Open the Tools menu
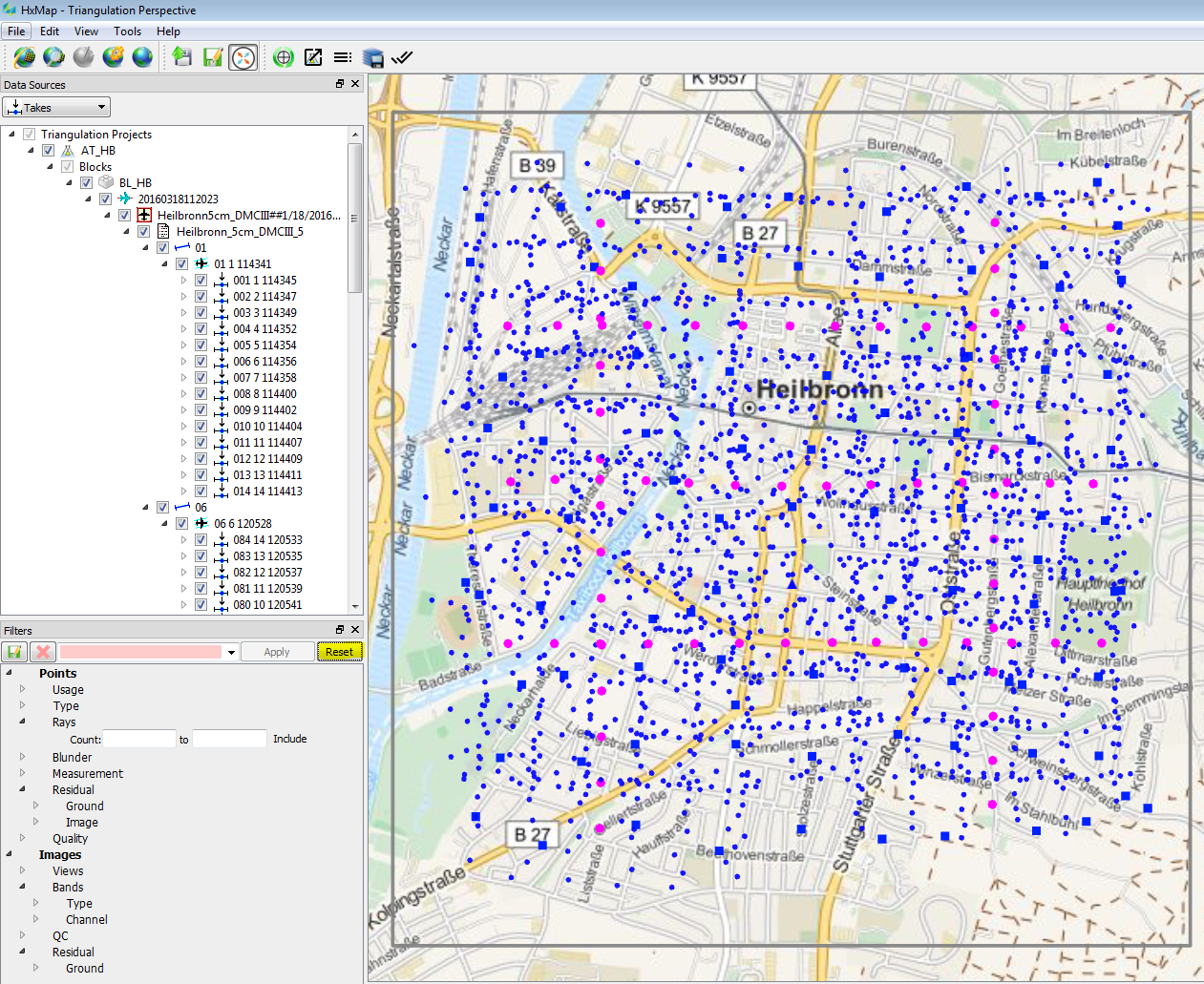The height and width of the screenshot is (984, 1204). (127, 31)
